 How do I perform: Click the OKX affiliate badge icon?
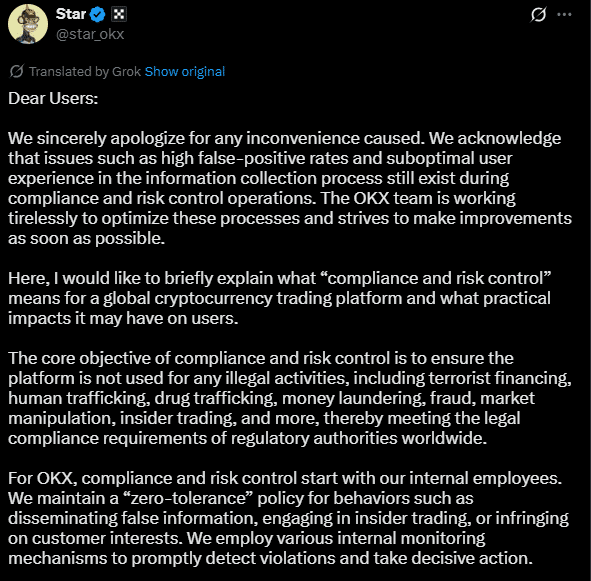click(x=119, y=14)
